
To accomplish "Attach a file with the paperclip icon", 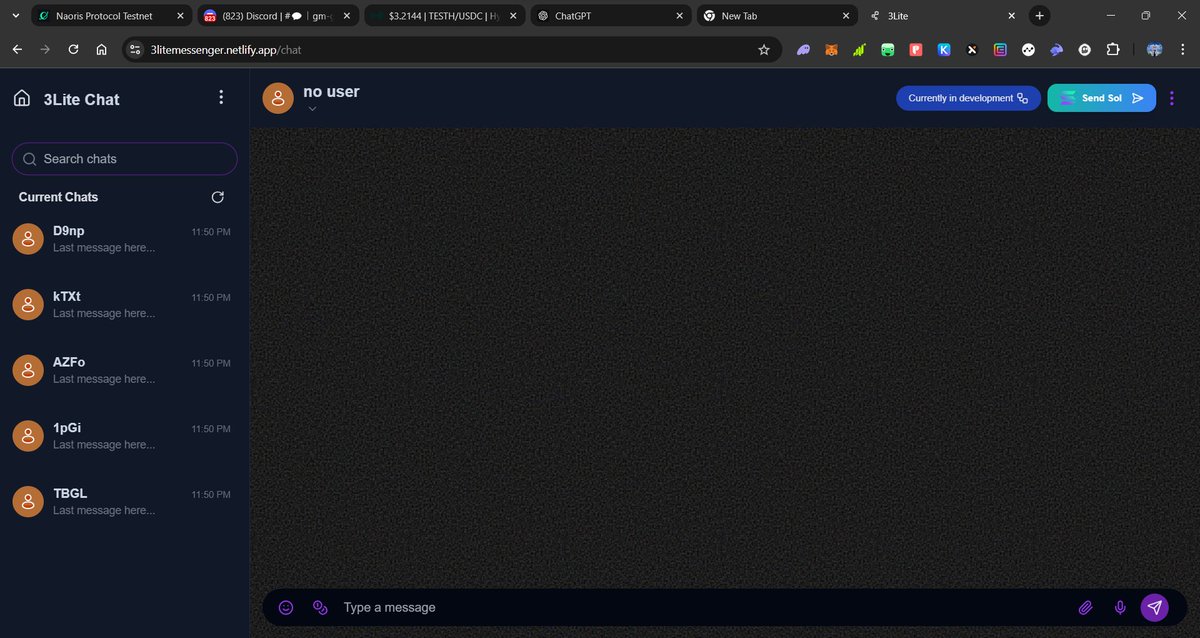I will (x=1085, y=607).
